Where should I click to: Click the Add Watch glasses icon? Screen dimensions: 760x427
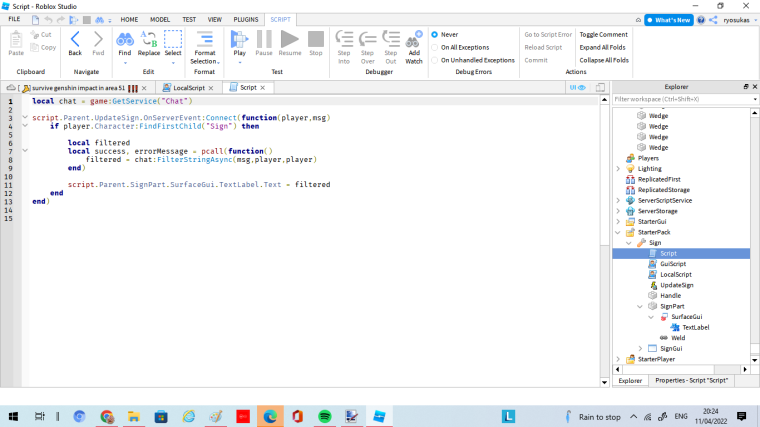pyautogui.click(x=413, y=39)
